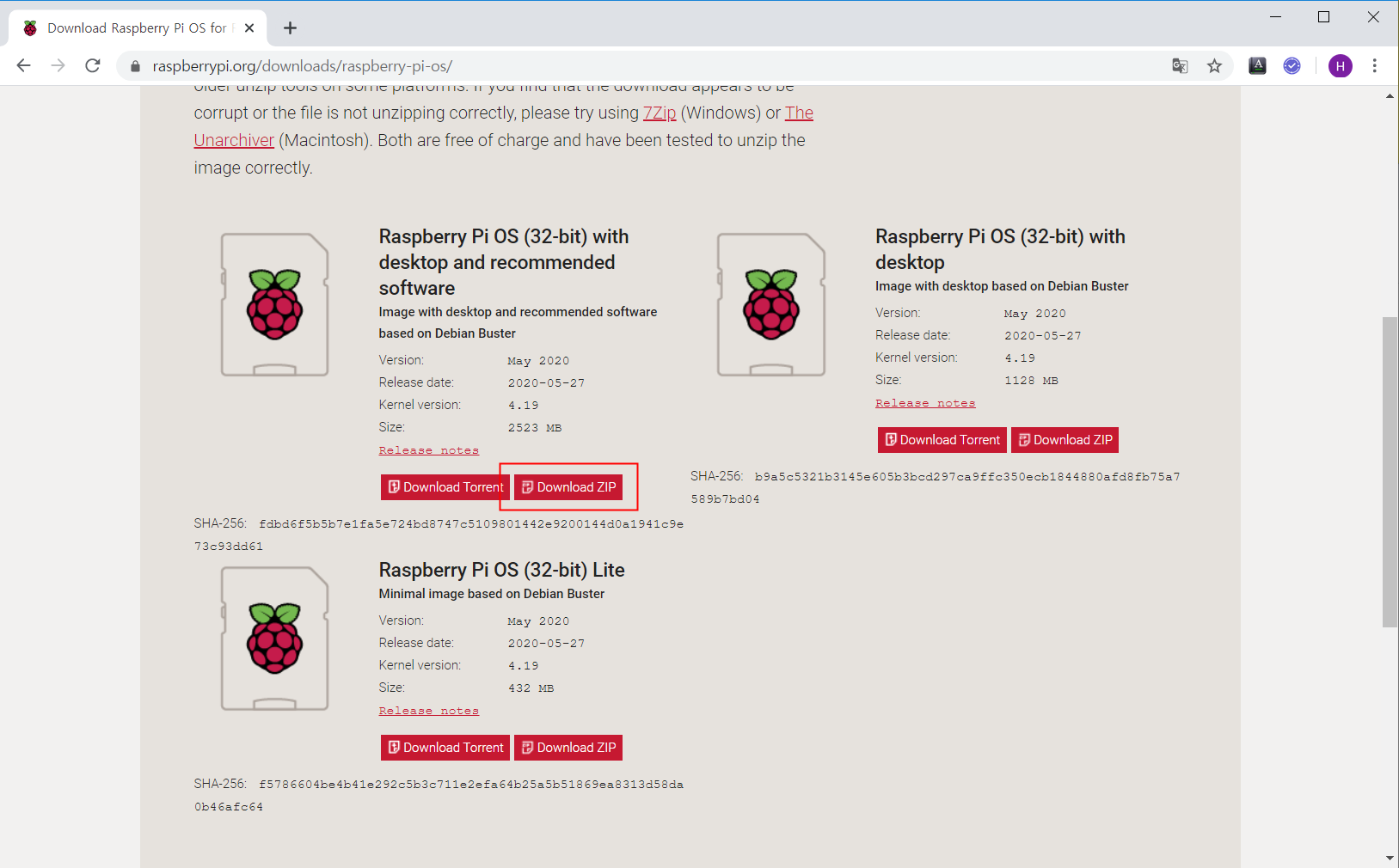
Task: Minimize the Chrome window
Action: [x=1276, y=17]
